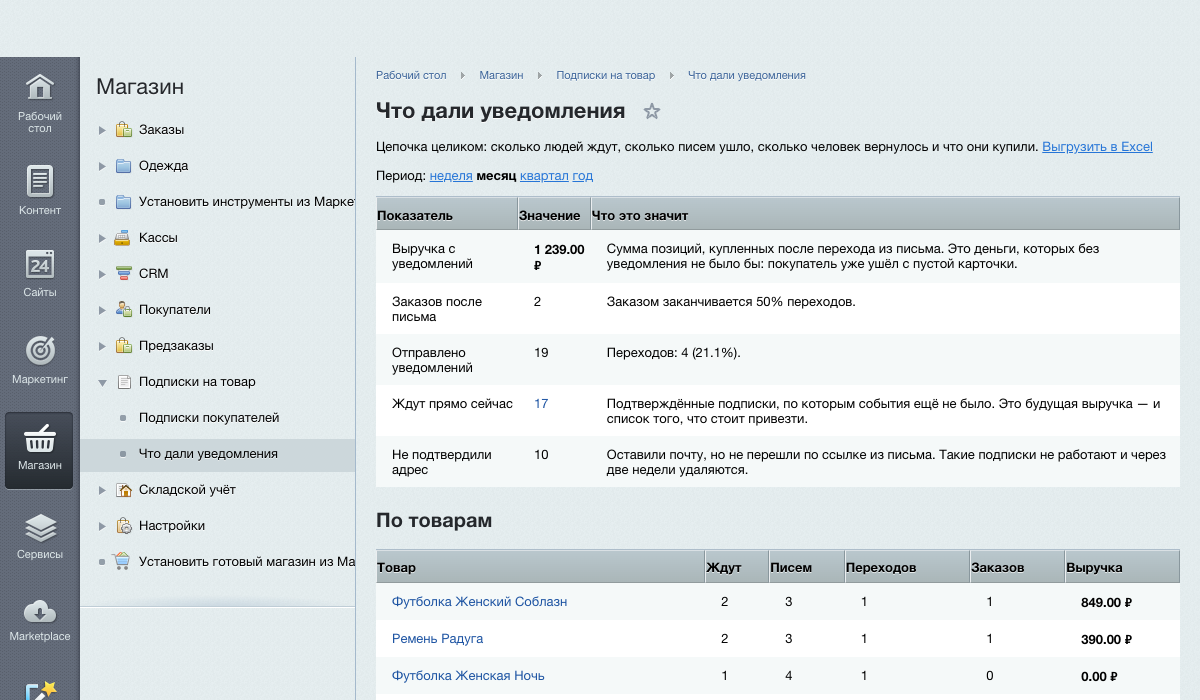Click Выгрузить в Excel link
The height and width of the screenshot is (700, 1200).
[1097, 147]
